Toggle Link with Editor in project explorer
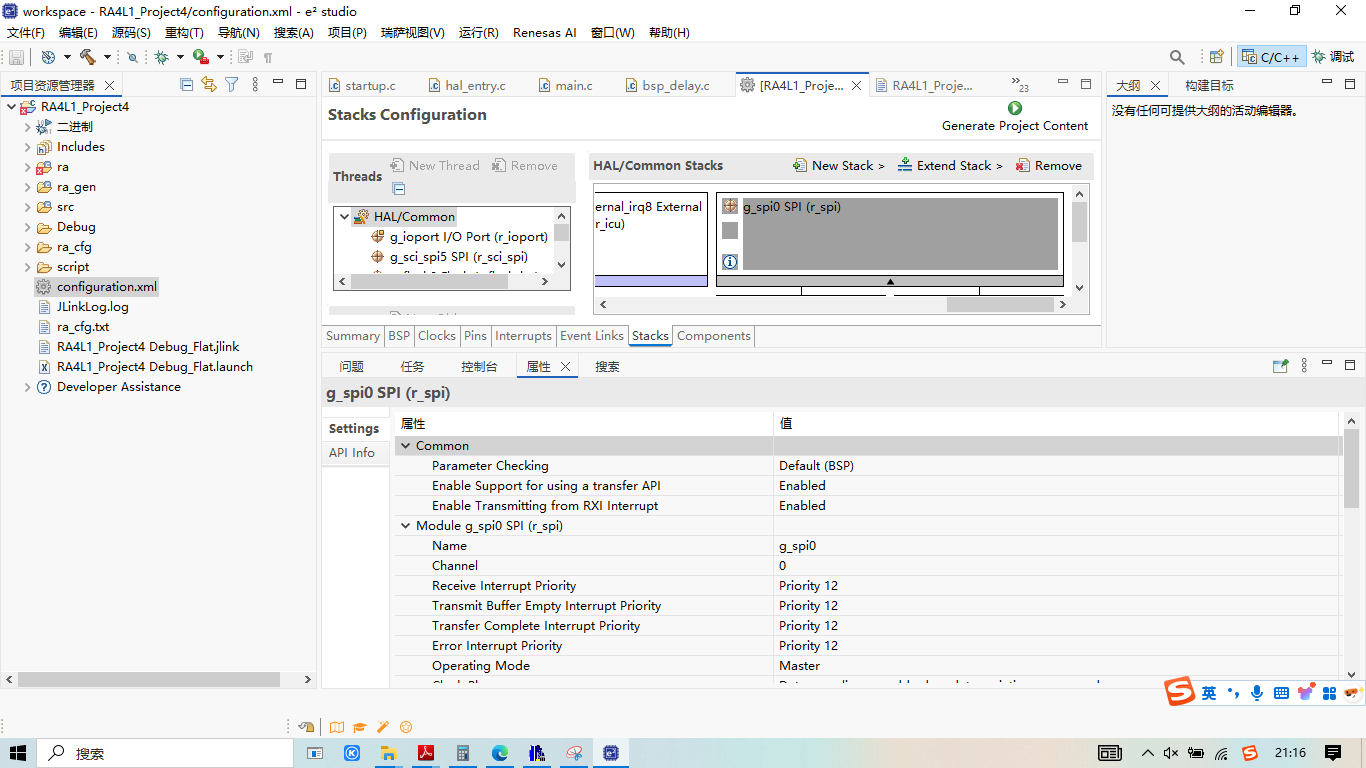Image resolution: width=1366 pixels, height=768 pixels. (x=209, y=85)
